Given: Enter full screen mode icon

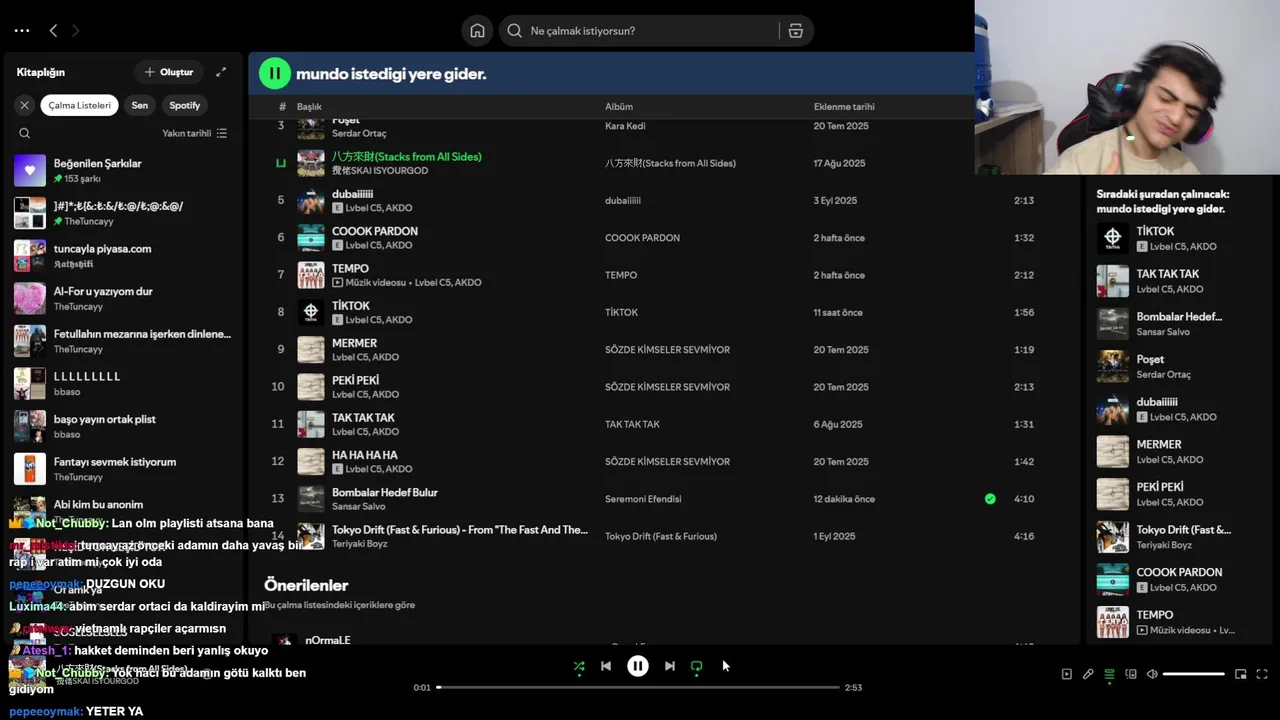Looking at the screenshot, I should [x=1262, y=674].
